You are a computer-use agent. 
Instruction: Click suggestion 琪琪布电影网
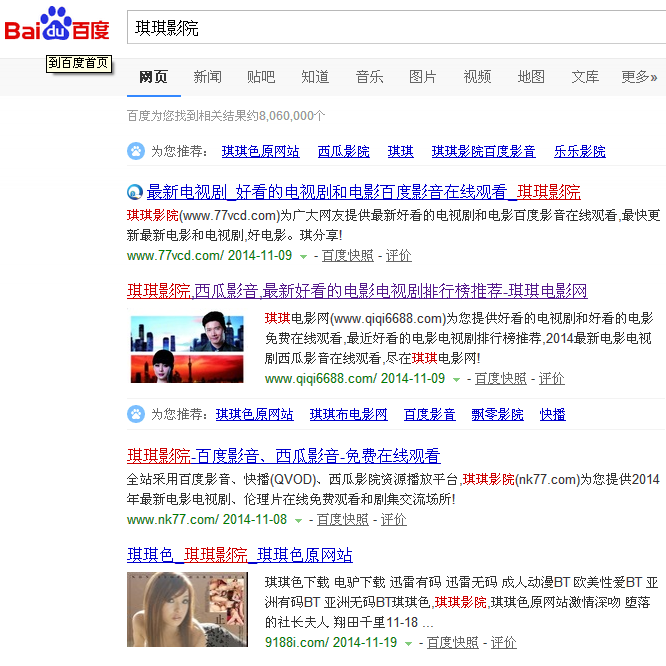[349, 414]
